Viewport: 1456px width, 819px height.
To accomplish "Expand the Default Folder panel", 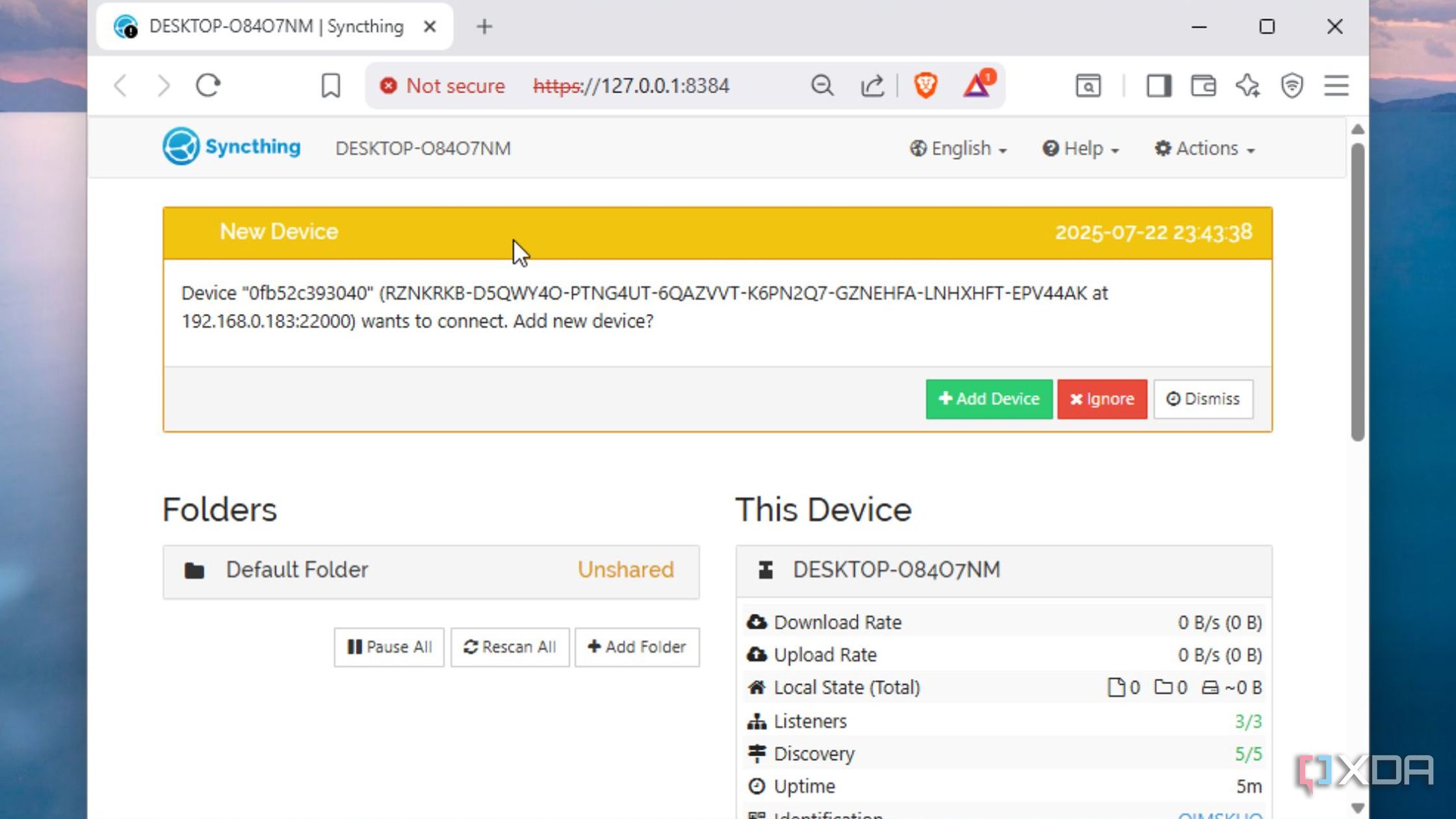I will pos(430,570).
